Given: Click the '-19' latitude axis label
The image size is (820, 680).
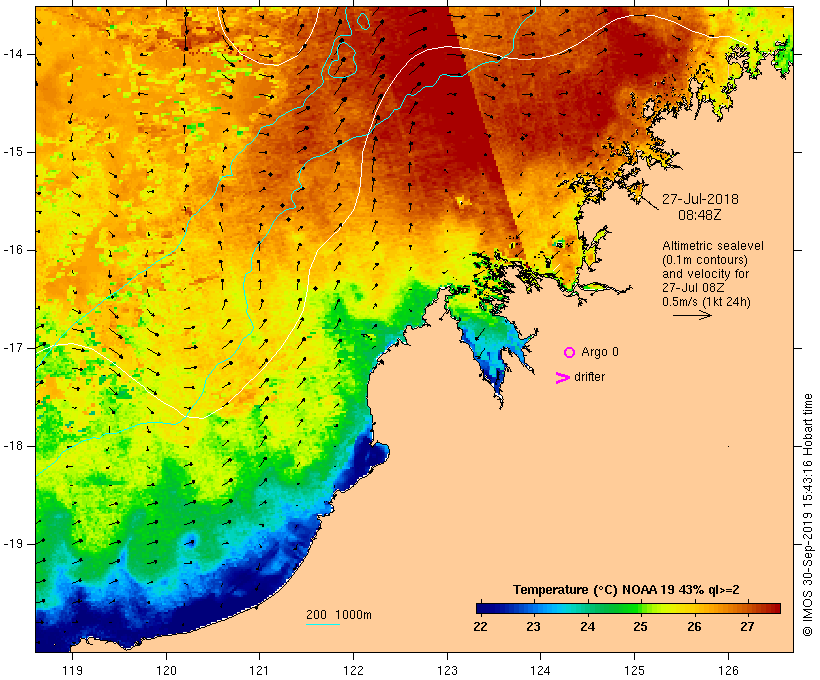Looking at the screenshot, I should (x=12, y=544).
